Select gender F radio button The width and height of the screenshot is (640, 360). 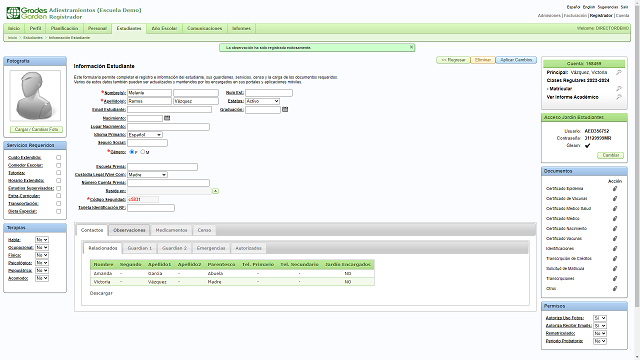coord(131,152)
